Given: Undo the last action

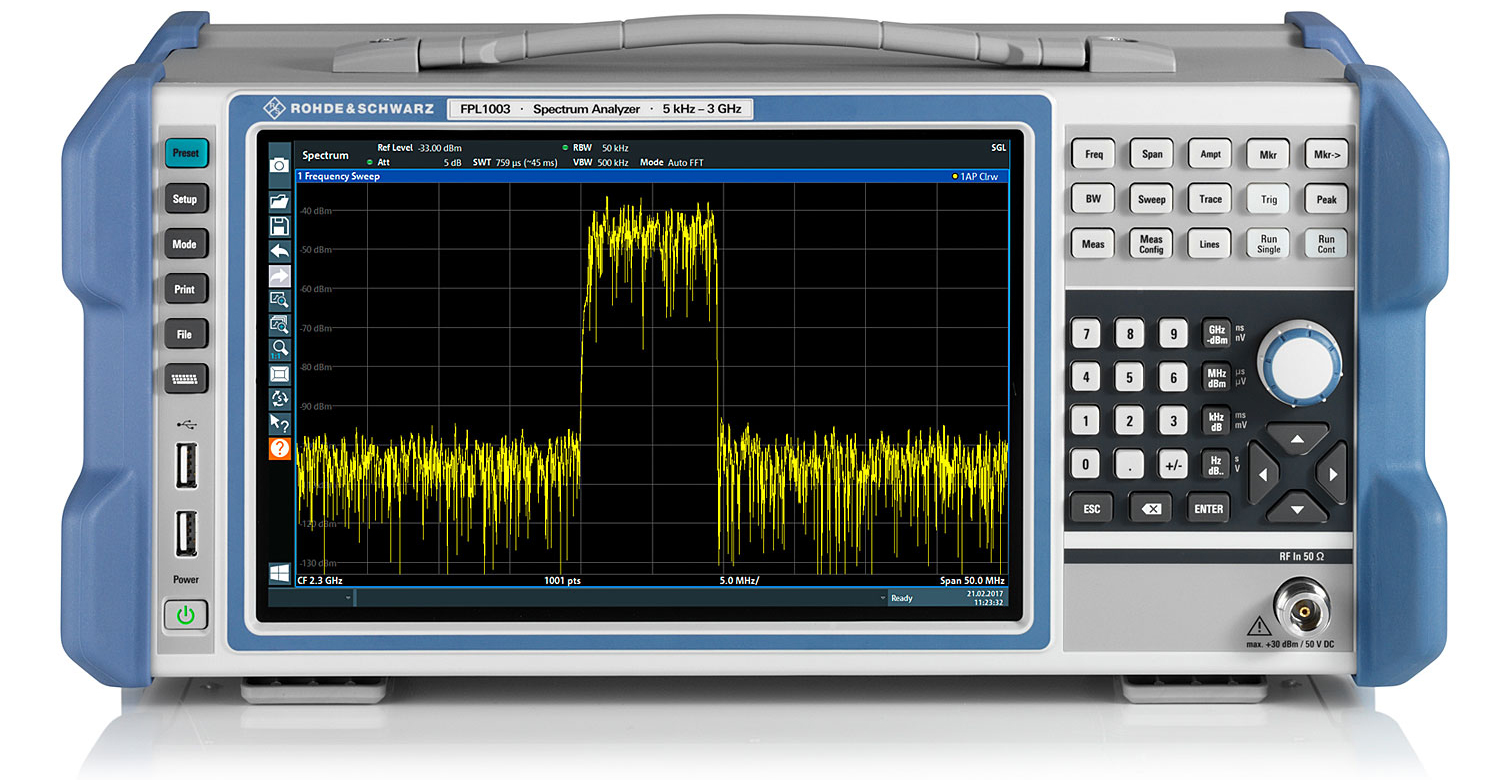Looking at the screenshot, I should point(280,251).
